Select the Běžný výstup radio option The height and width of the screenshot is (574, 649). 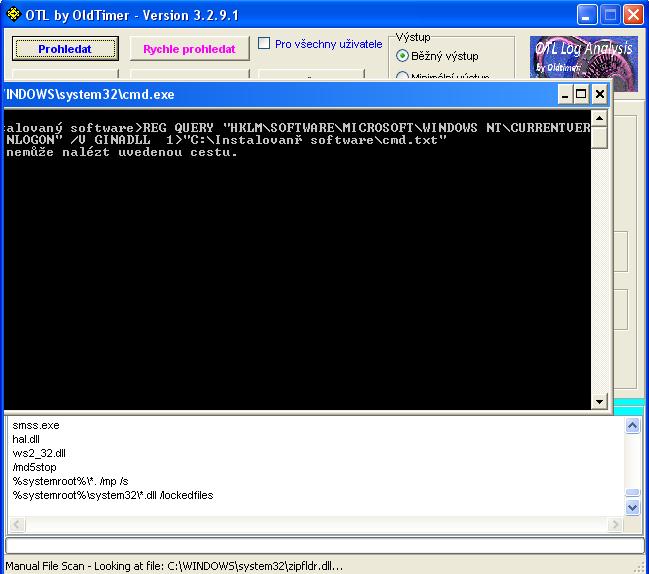(x=402, y=55)
